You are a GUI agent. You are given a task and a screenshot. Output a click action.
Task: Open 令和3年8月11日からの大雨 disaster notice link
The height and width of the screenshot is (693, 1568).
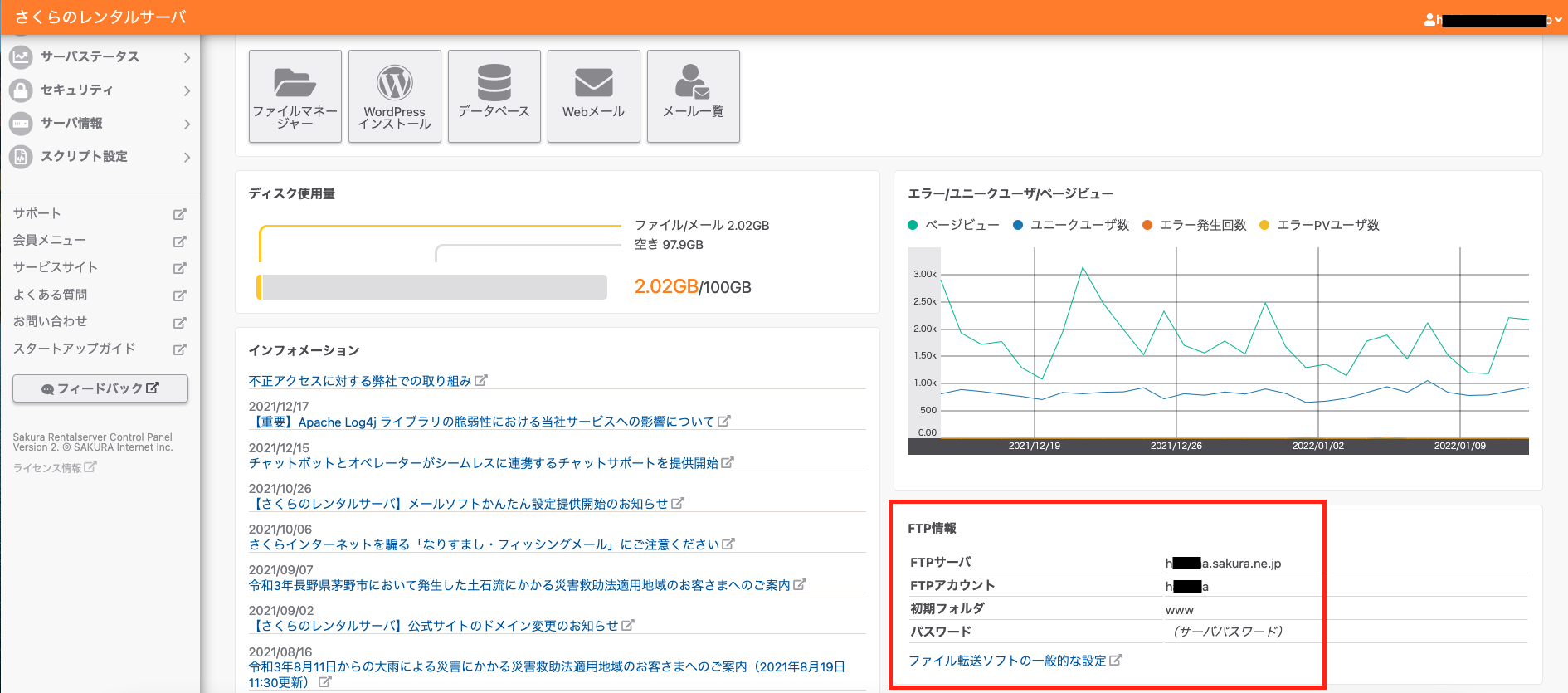(x=547, y=674)
